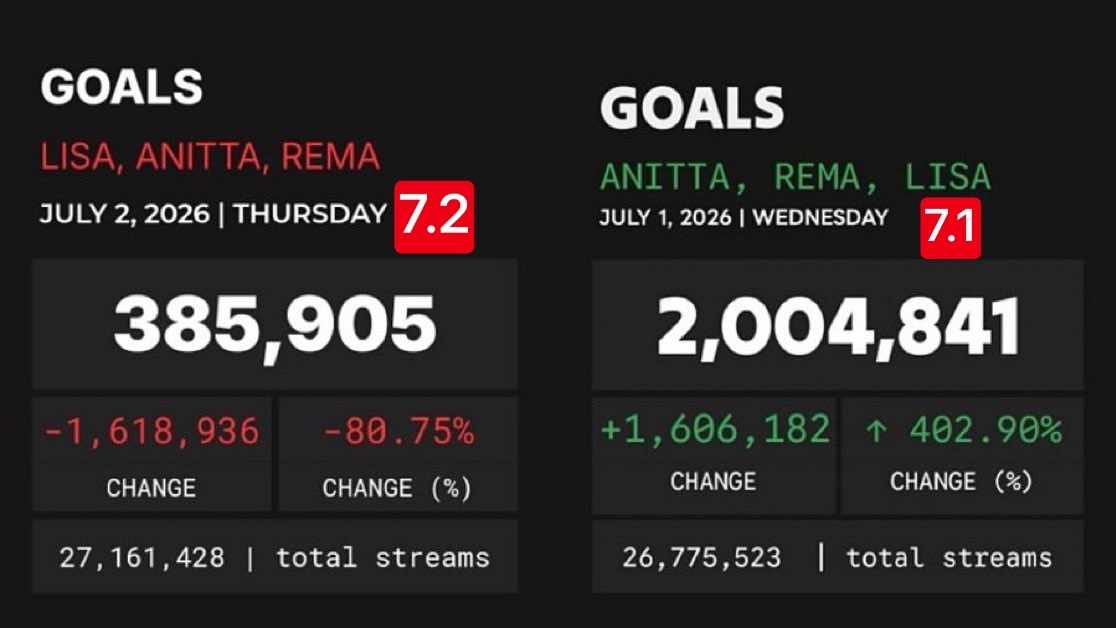Open the red LISA, ANITTA, REMA artists line
The image size is (1116, 628).
[x=210, y=157]
